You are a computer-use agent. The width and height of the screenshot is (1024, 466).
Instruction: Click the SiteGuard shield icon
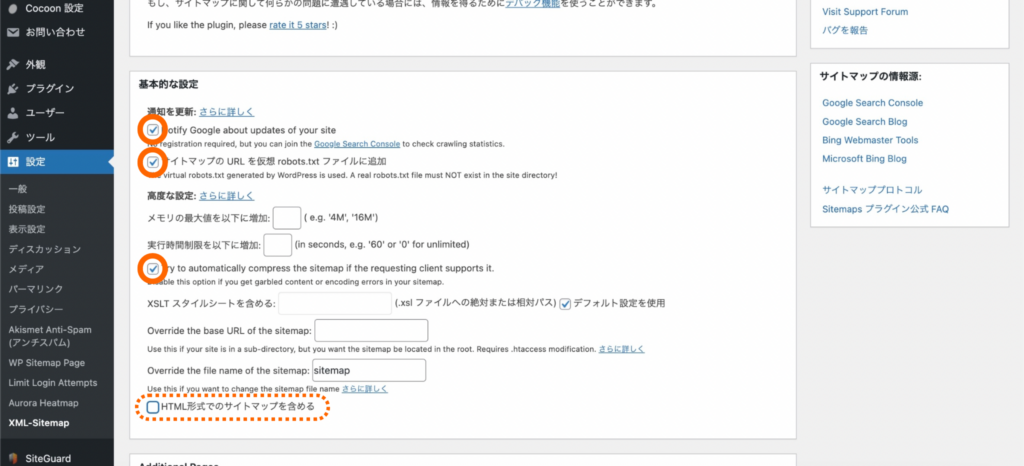pos(12,459)
